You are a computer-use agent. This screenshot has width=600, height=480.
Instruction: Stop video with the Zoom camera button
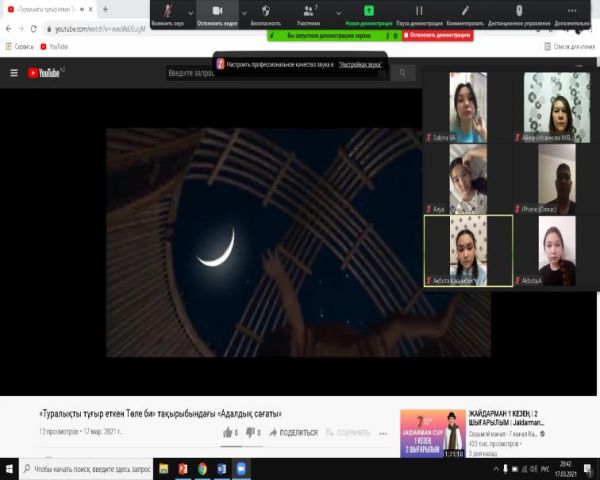point(217,12)
